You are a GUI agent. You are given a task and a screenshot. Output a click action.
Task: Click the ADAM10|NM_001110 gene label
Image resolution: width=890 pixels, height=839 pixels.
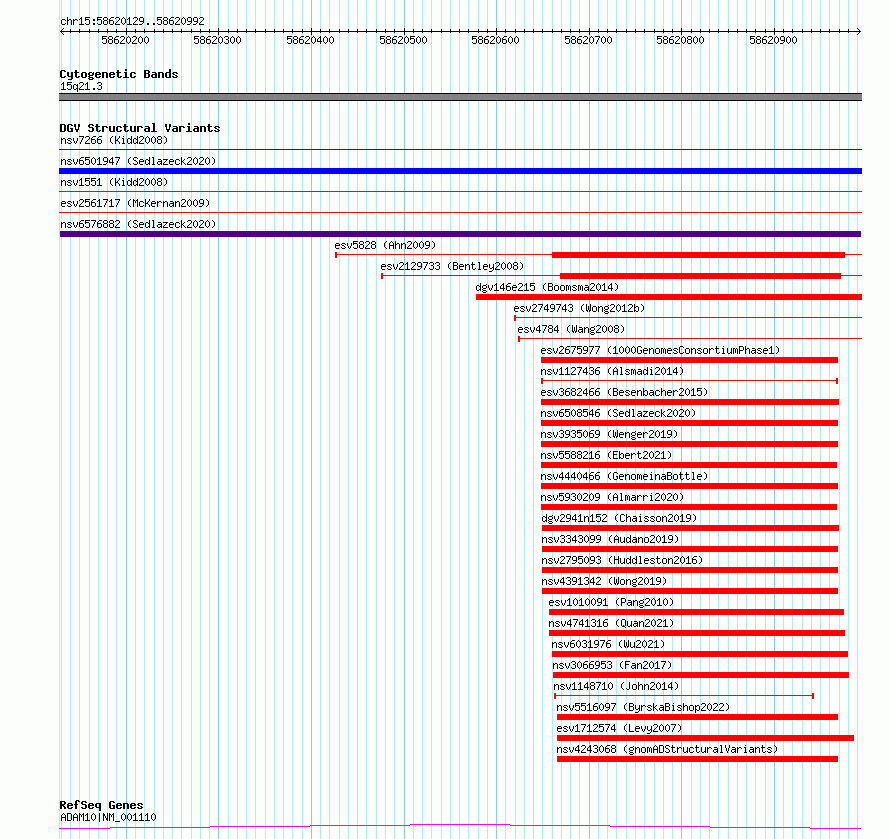(x=108, y=817)
